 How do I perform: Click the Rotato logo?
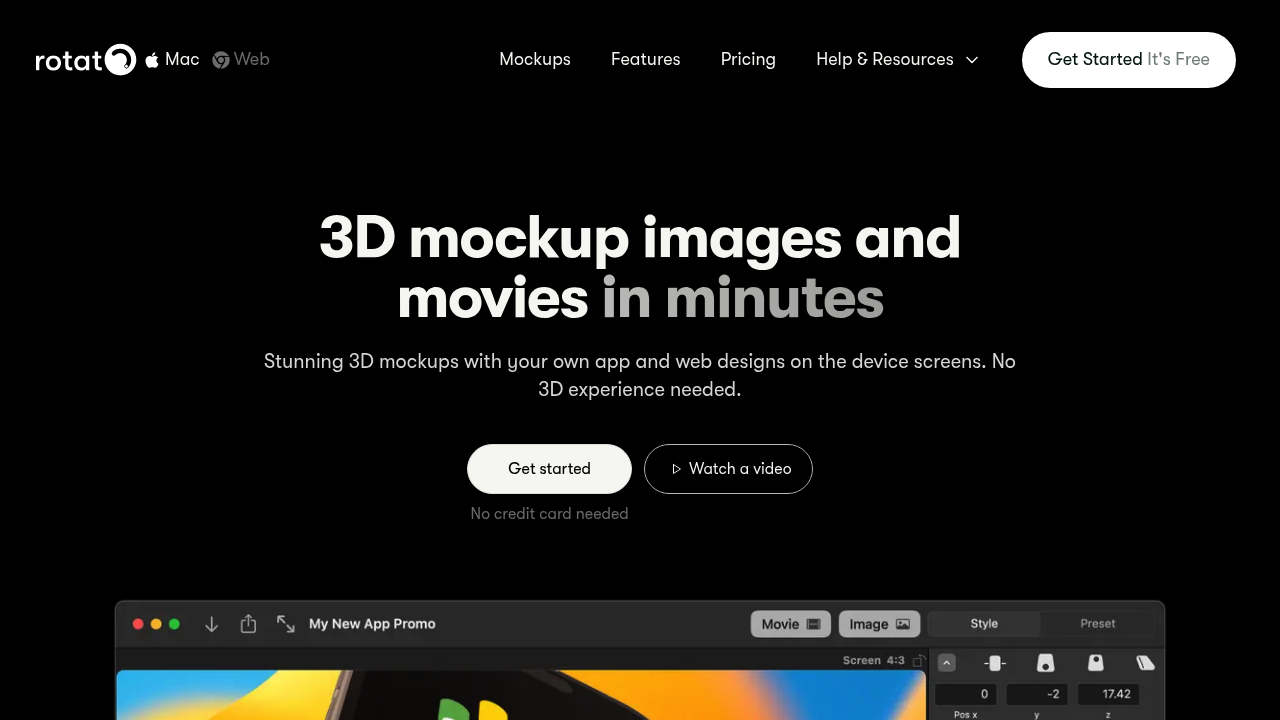tap(85, 60)
